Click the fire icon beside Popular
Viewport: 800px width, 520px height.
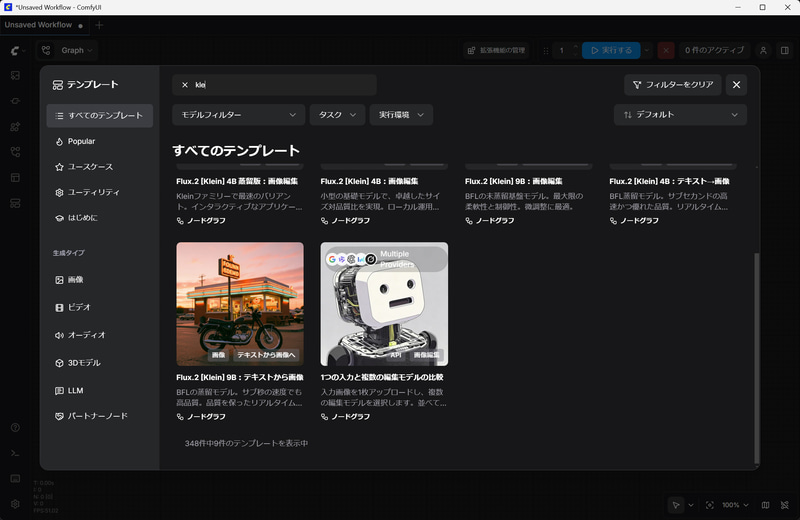59,141
